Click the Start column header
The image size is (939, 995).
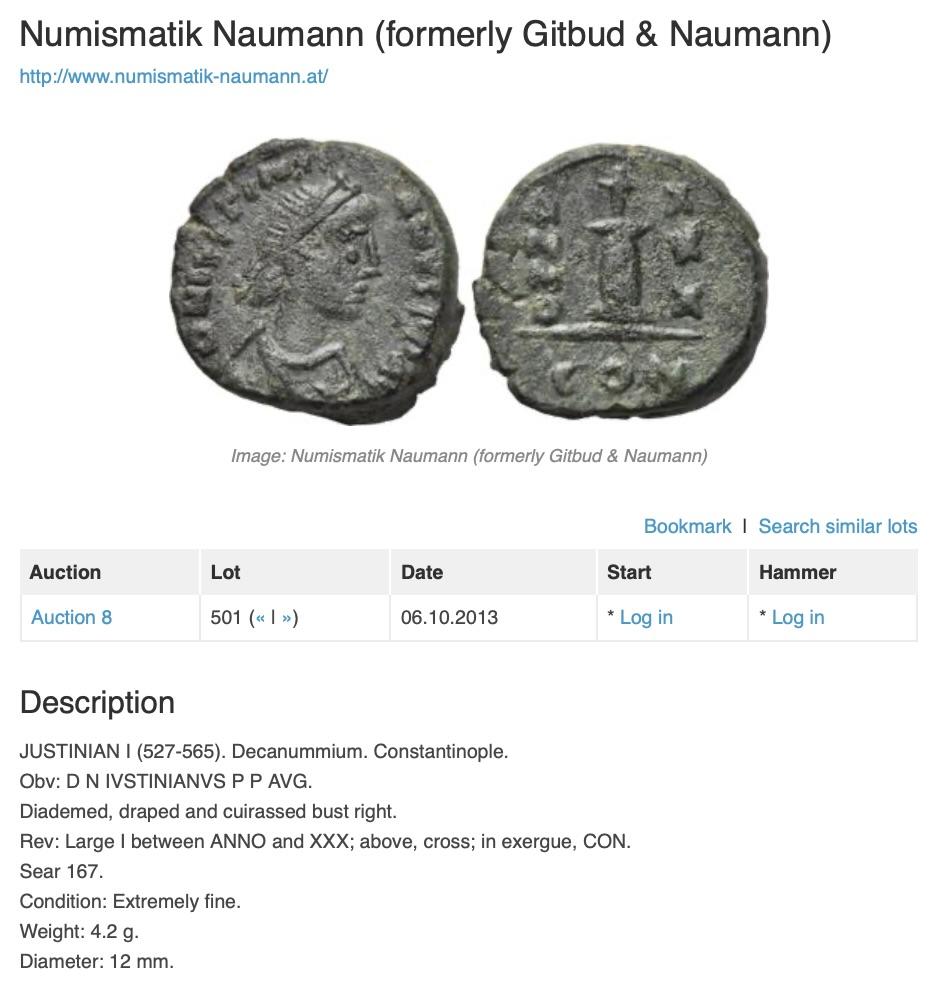tap(629, 572)
